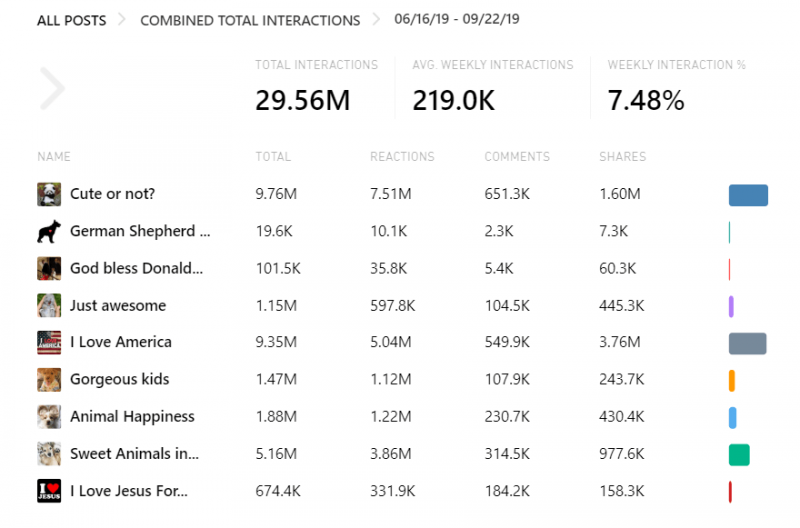Click the Cute or not? page avatar
800x528 pixels.
49,194
